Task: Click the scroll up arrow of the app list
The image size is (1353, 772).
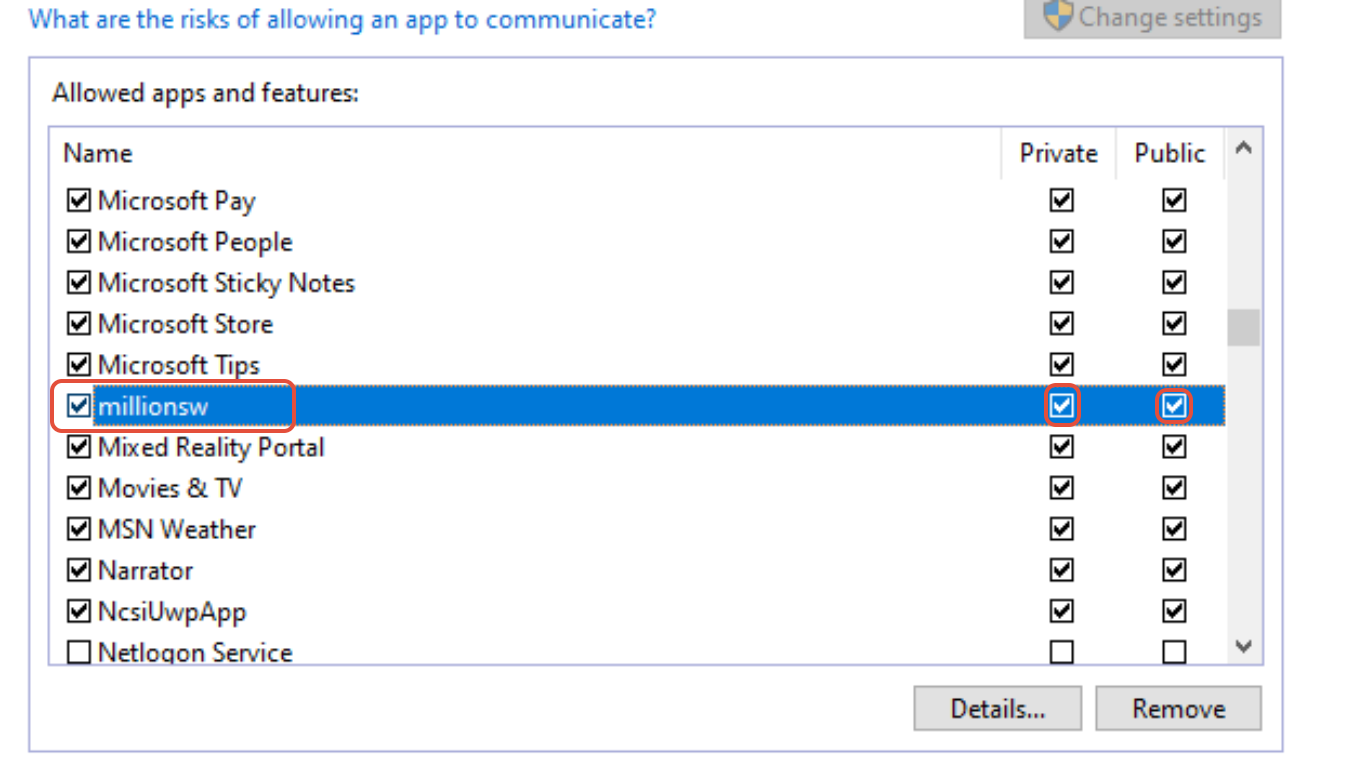Action: [x=1244, y=149]
